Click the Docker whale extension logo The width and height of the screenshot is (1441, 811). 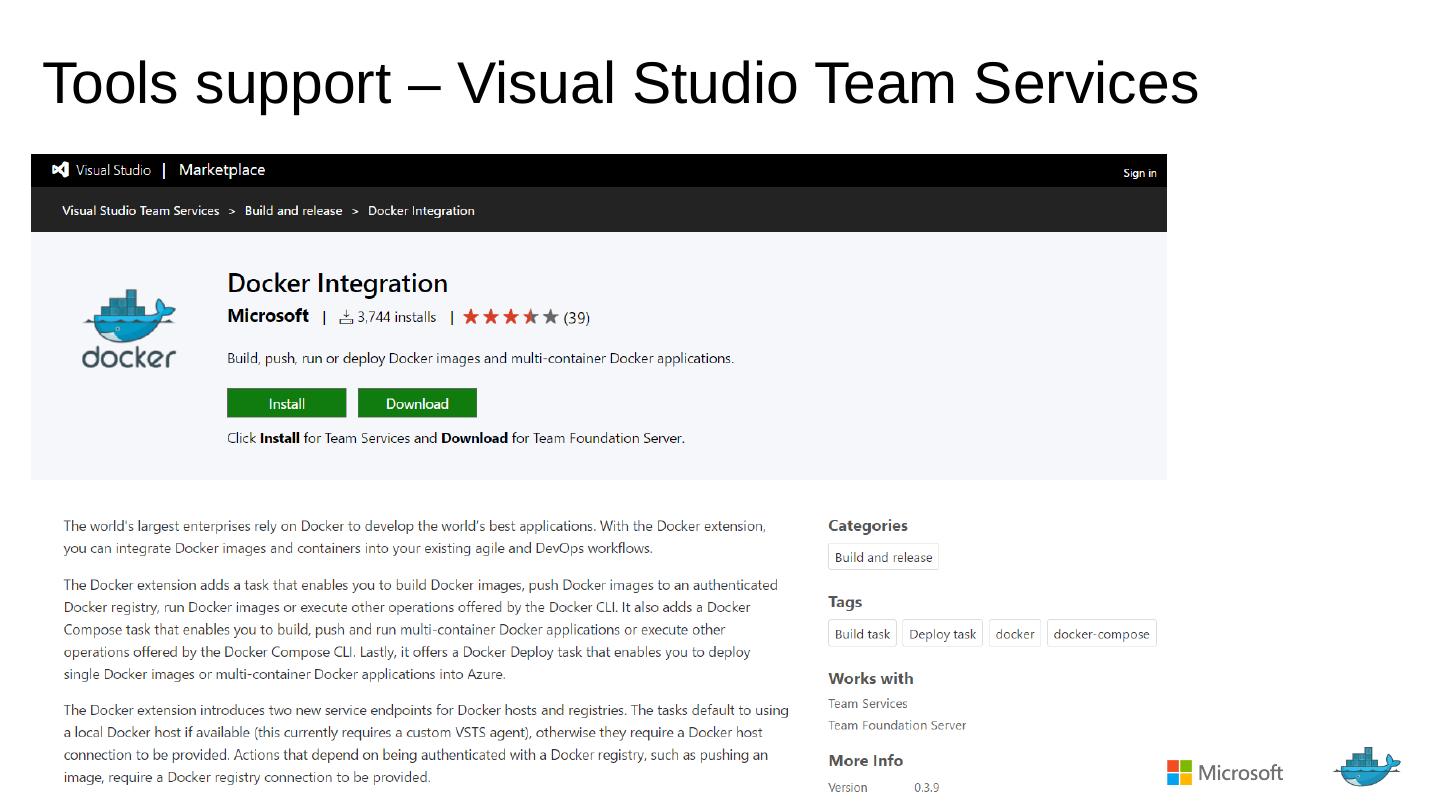129,328
